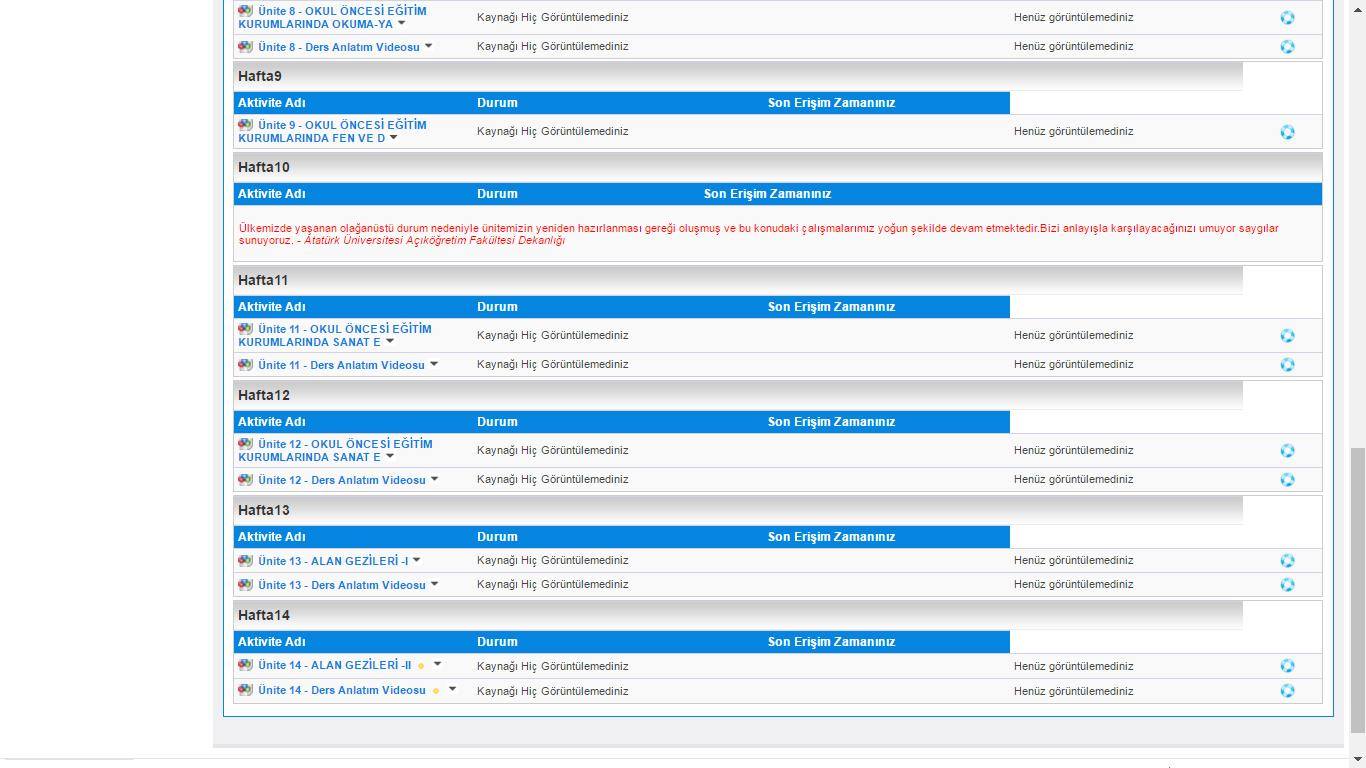Expand the dropdown arrow next to Ünite 13 ALAN GEZİLERİ -I
1366x768 pixels.
[416, 560]
